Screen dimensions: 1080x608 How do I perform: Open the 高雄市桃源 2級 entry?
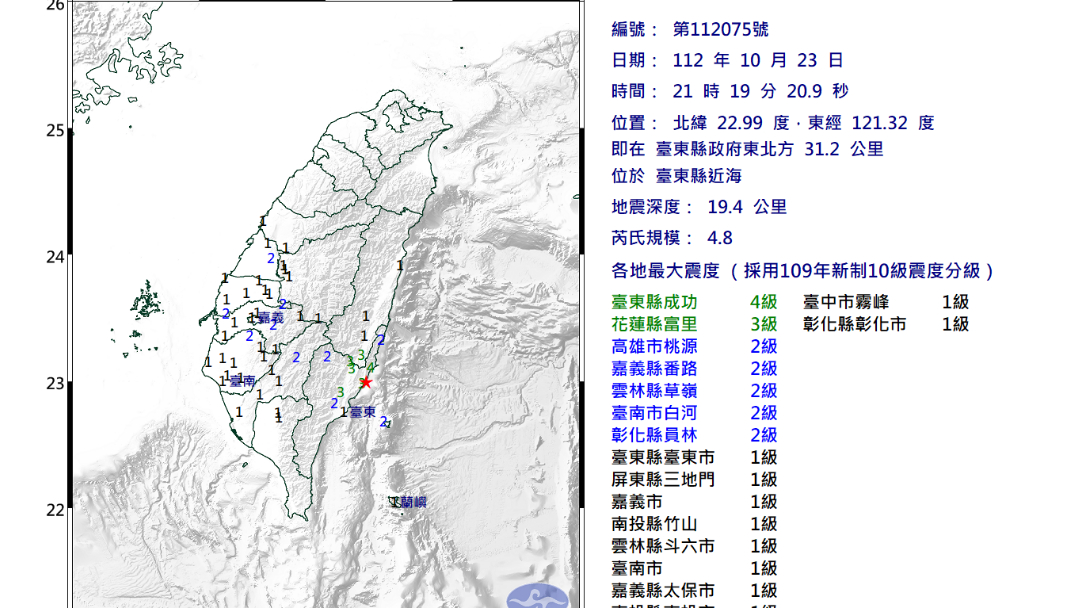[694, 347]
